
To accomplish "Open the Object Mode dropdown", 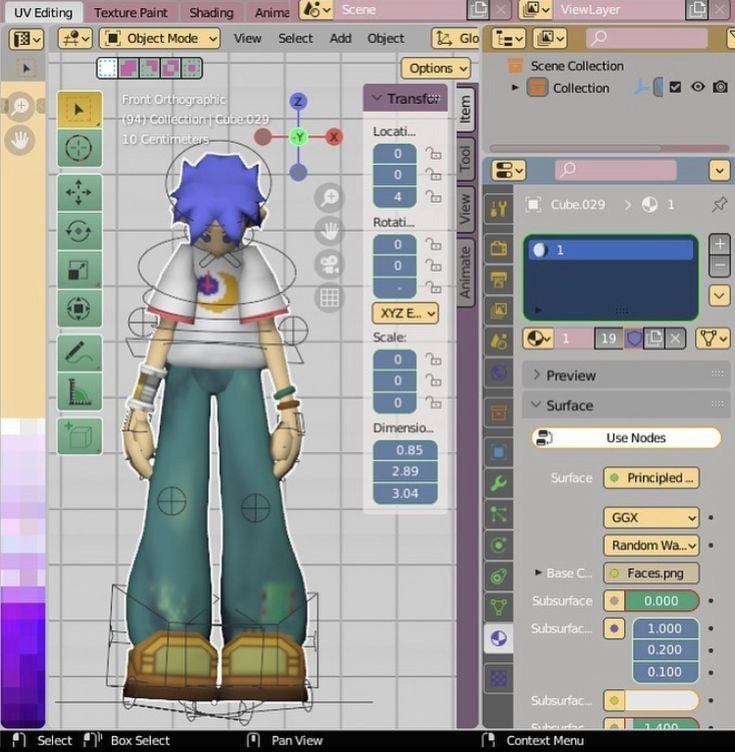I will (160, 39).
